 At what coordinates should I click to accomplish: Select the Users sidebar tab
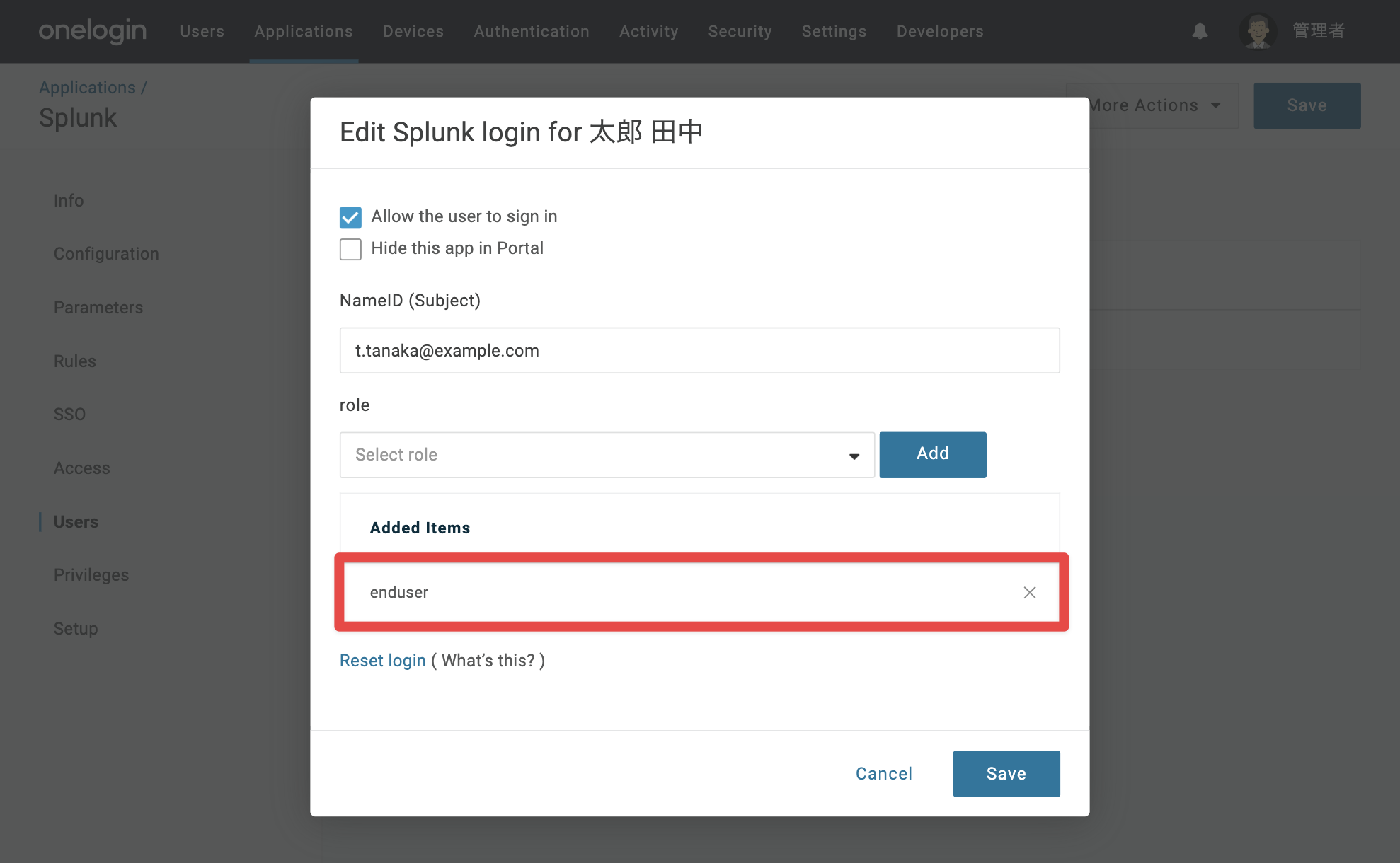coord(76,522)
